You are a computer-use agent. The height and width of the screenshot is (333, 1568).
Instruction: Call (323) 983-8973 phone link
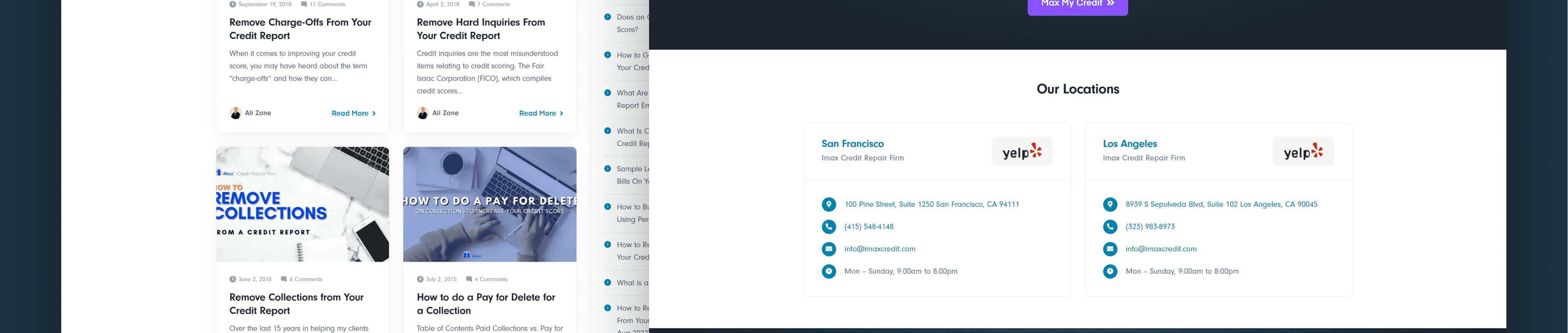pyautogui.click(x=1150, y=227)
